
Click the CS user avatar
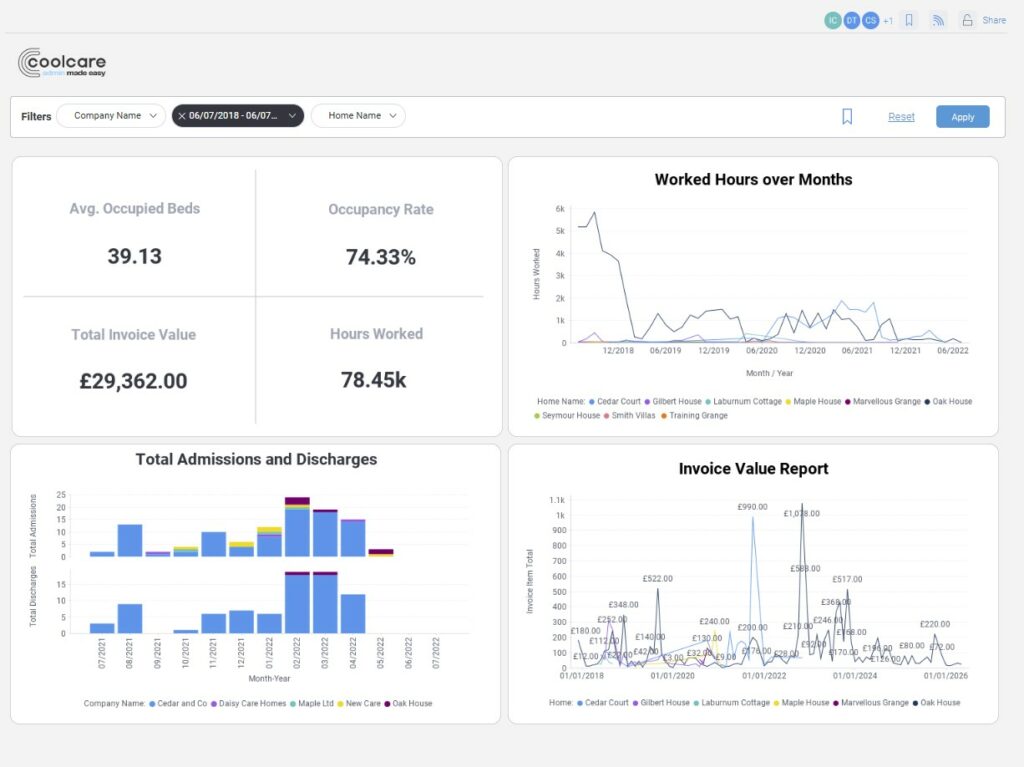[871, 20]
